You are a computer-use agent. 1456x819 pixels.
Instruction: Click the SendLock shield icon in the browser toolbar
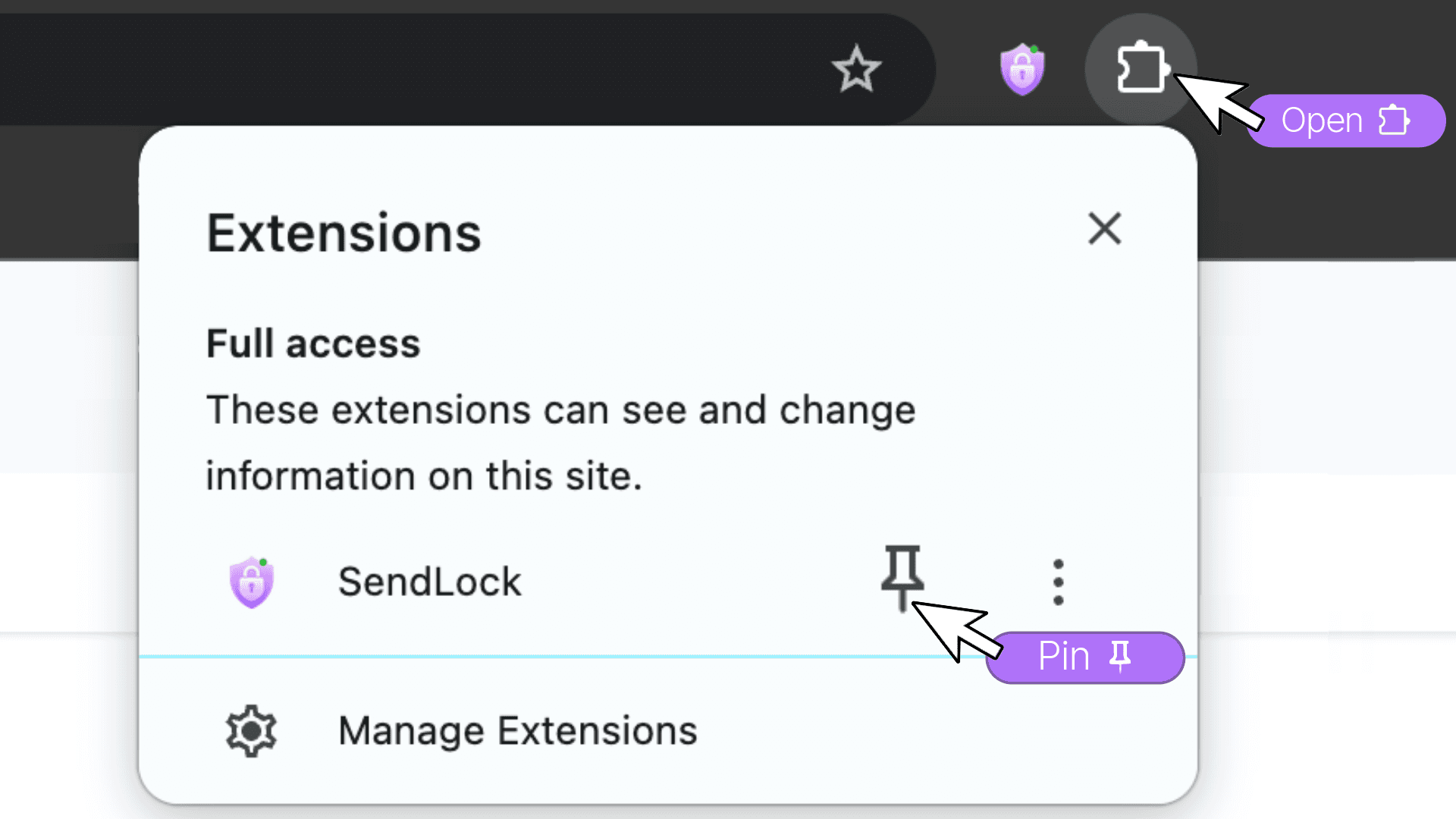tap(1021, 70)
